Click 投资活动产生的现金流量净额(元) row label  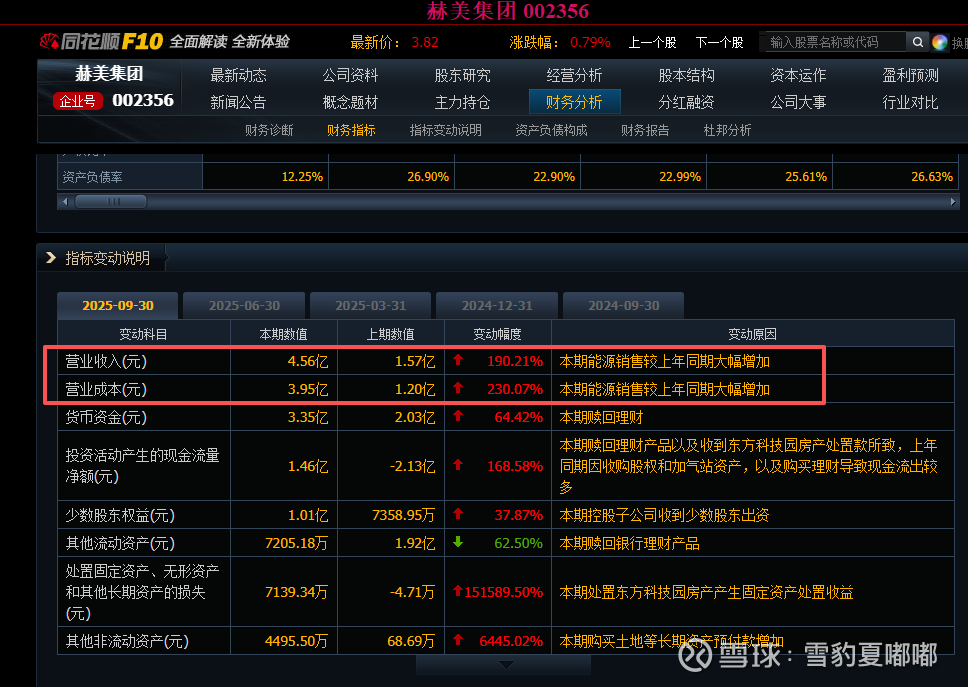click(x=142, y=466)
